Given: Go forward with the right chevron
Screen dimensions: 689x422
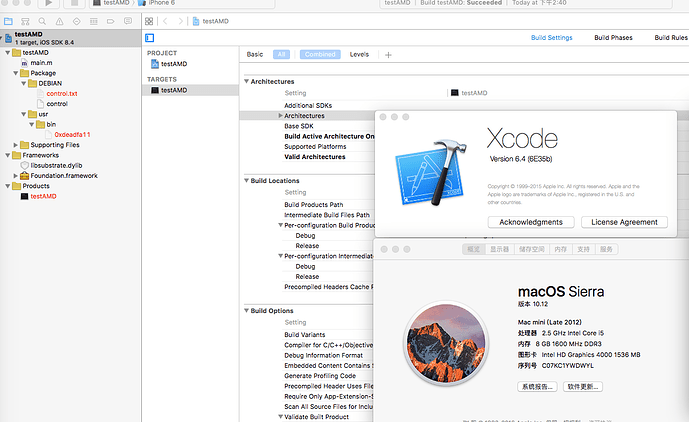Looking at the screenshot, I should tap(180, 21).
